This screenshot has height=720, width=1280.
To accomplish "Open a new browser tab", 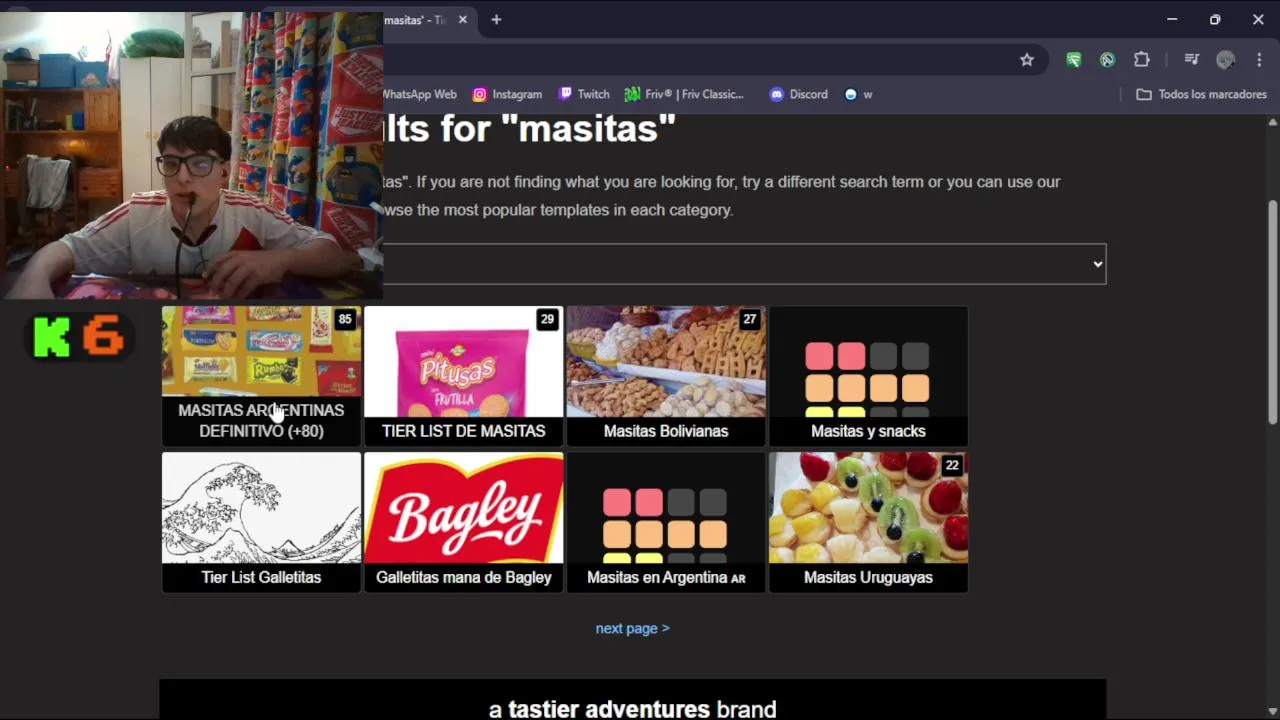I will coord(496,20).
